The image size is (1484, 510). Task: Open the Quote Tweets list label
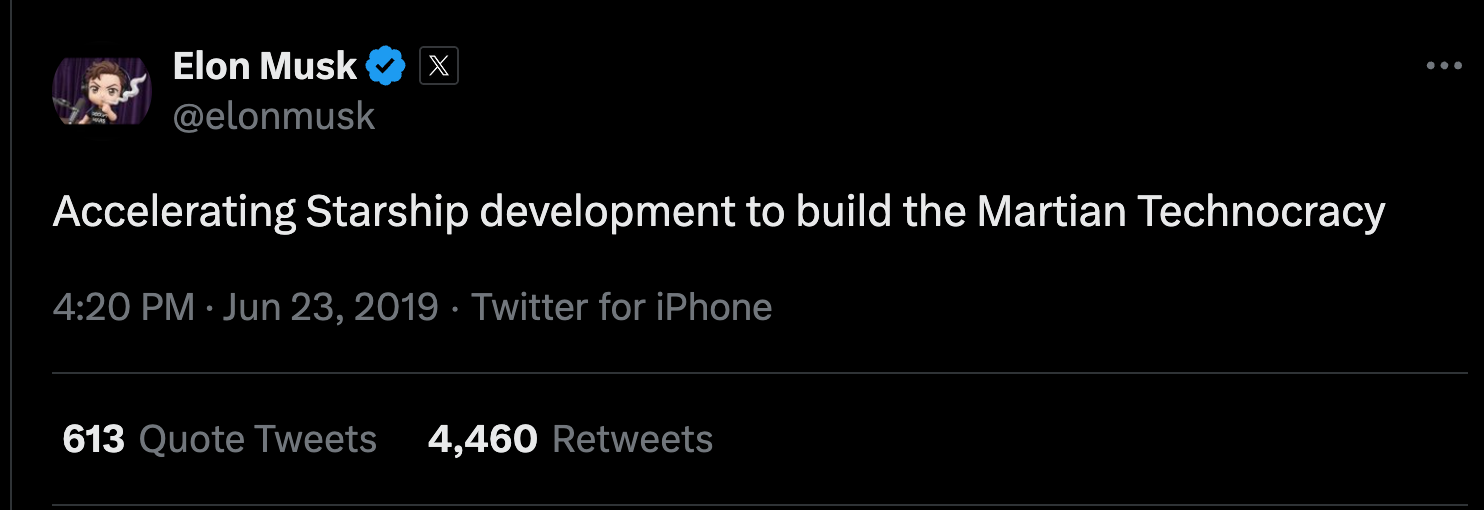coord(258,439)
